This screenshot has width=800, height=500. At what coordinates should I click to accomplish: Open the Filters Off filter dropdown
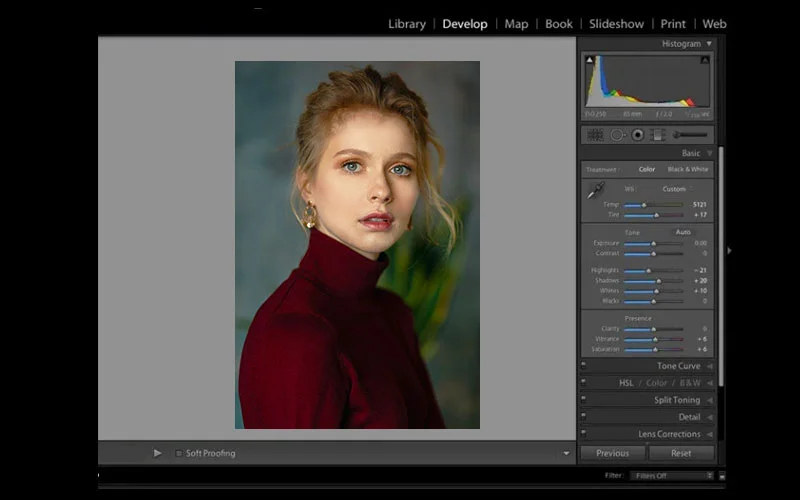[x=672, y=476]
